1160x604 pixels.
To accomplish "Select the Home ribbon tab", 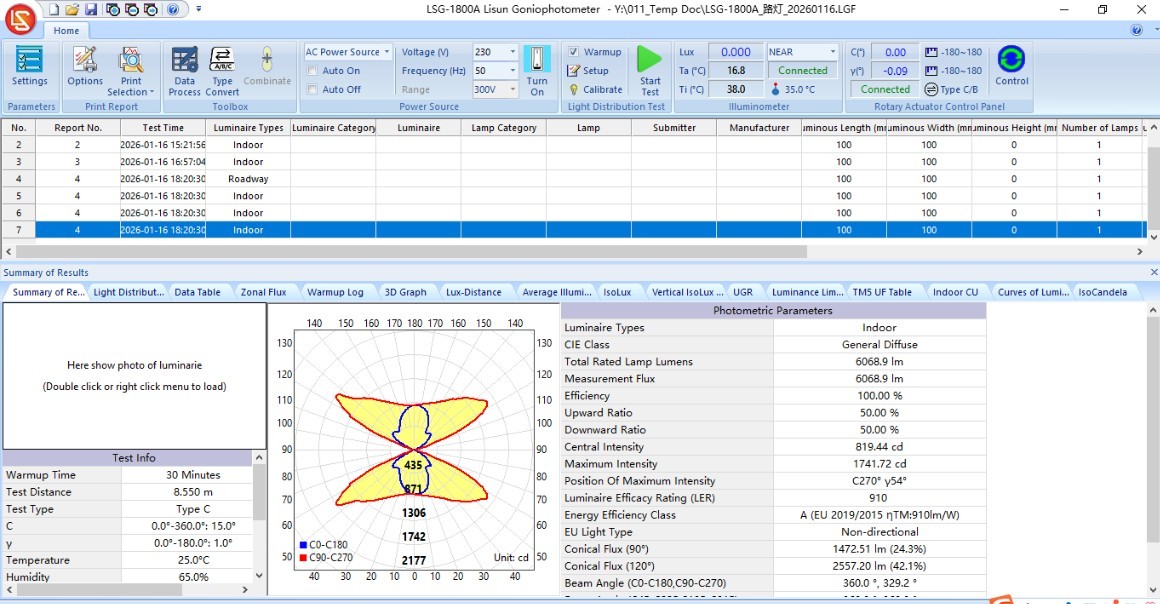I will (x=66, y=30).
